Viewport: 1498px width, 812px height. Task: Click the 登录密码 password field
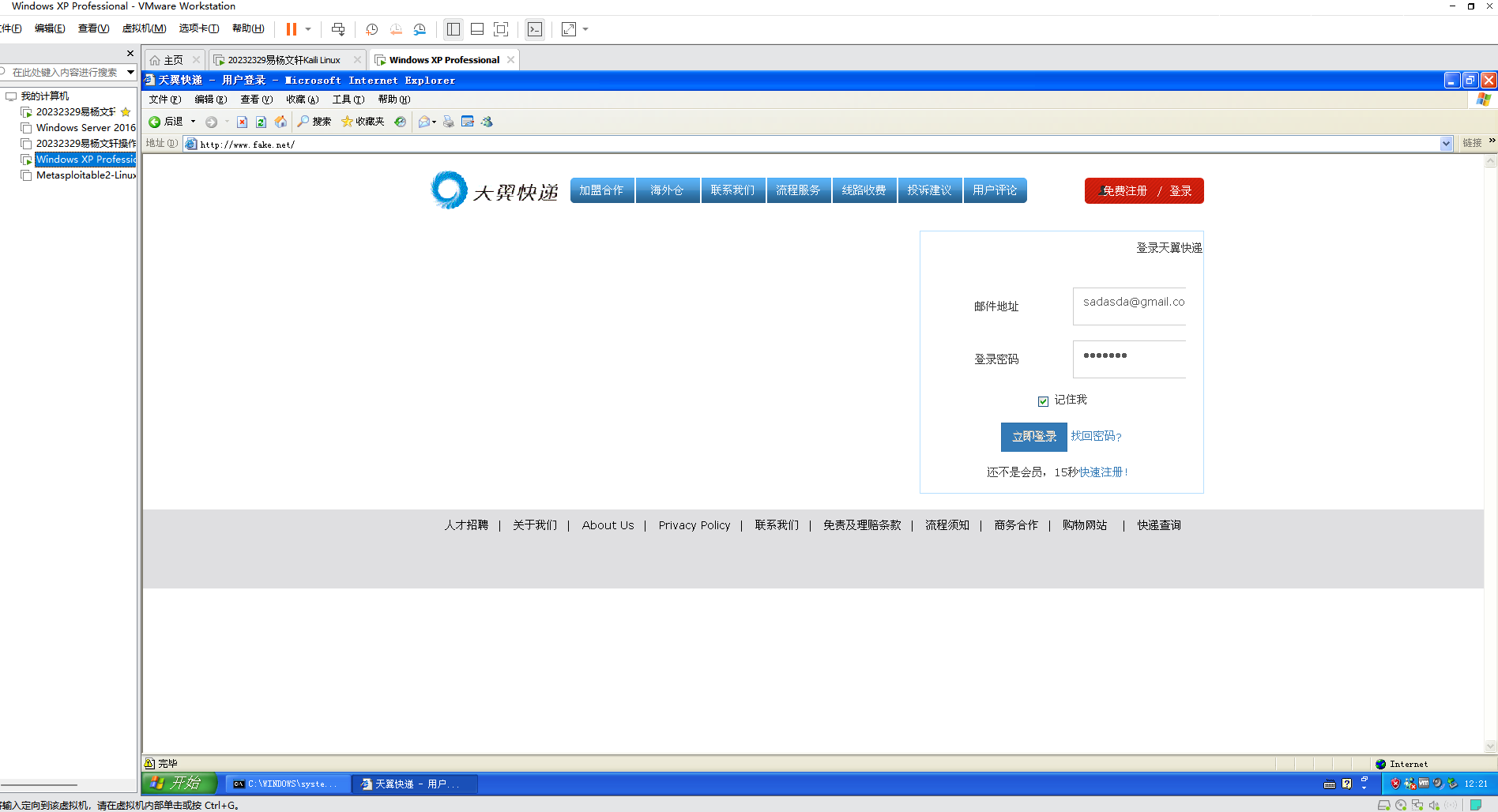(x=1130, y=359)
